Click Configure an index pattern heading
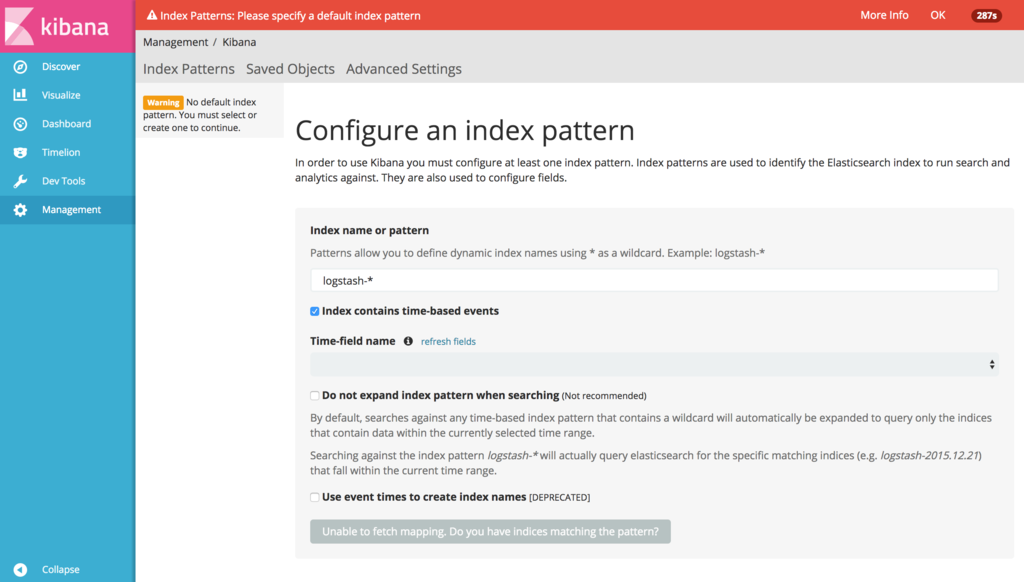Image resolution: width=1024 pixels, height=582 pixels. pyautogui.click(x=464, y=130)
